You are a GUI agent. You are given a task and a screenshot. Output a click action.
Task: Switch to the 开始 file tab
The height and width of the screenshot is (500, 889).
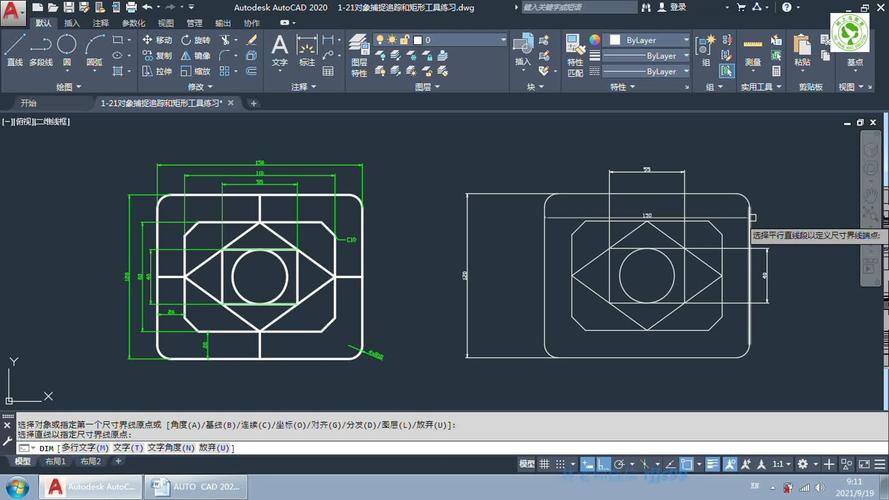(x=28, y=103)
